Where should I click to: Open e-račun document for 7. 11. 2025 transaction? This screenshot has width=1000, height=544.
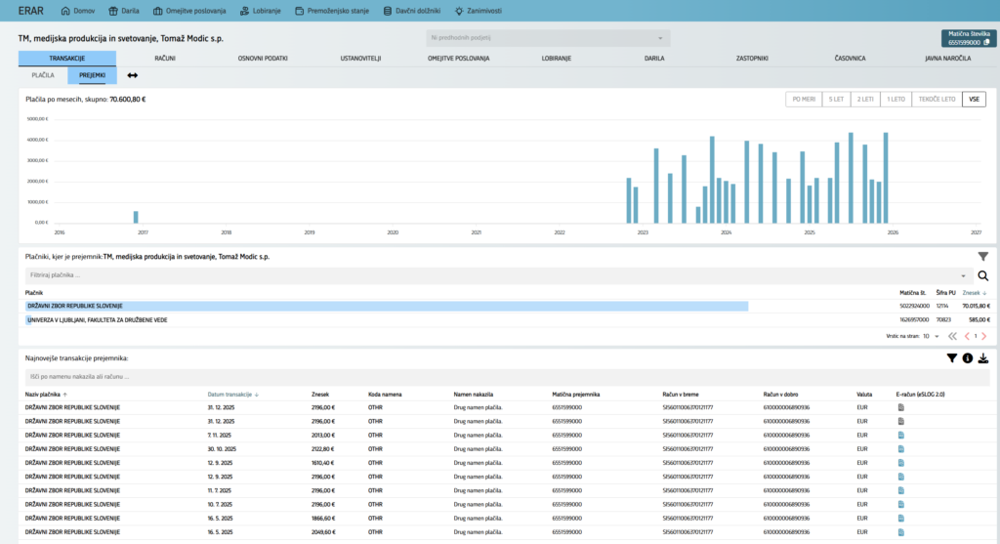[x=901, y=435]
